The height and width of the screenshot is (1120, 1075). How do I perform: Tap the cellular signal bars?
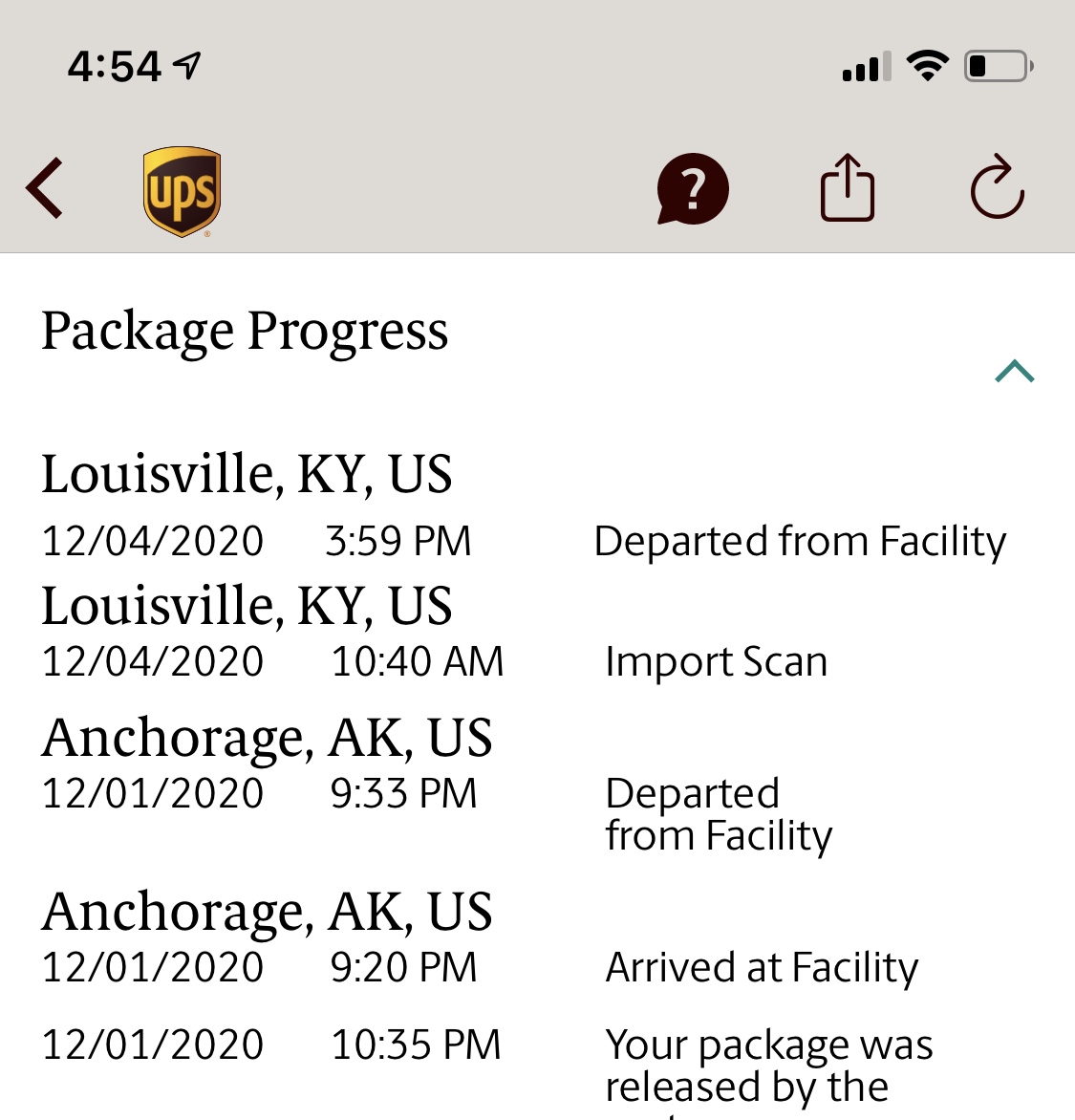tap(867, 67)
